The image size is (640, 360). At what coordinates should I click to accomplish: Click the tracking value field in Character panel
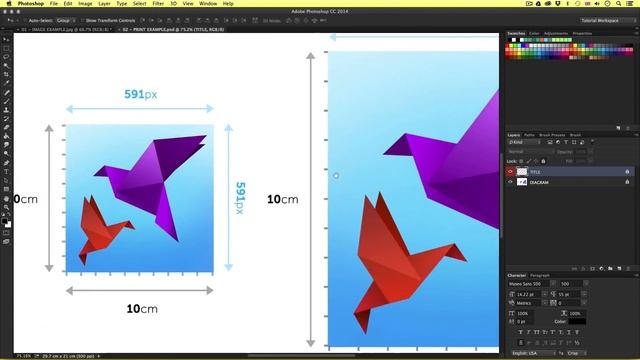[569, 303]
